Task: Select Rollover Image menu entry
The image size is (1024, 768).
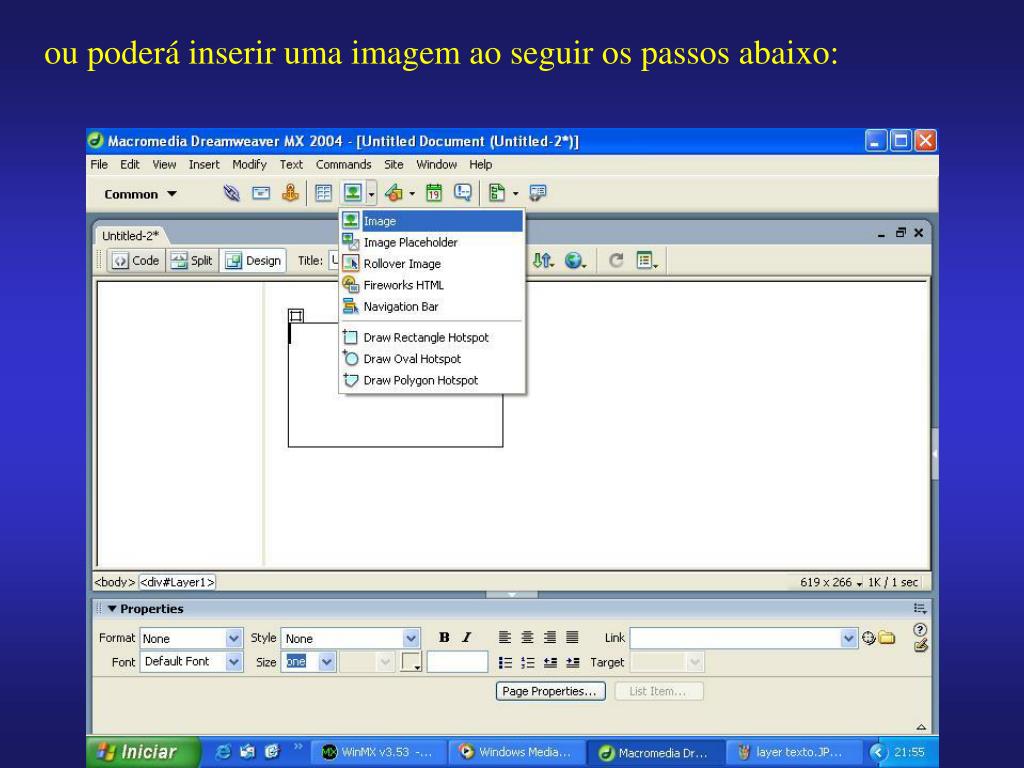Action: pyautogui.click(x=432, y=264)
